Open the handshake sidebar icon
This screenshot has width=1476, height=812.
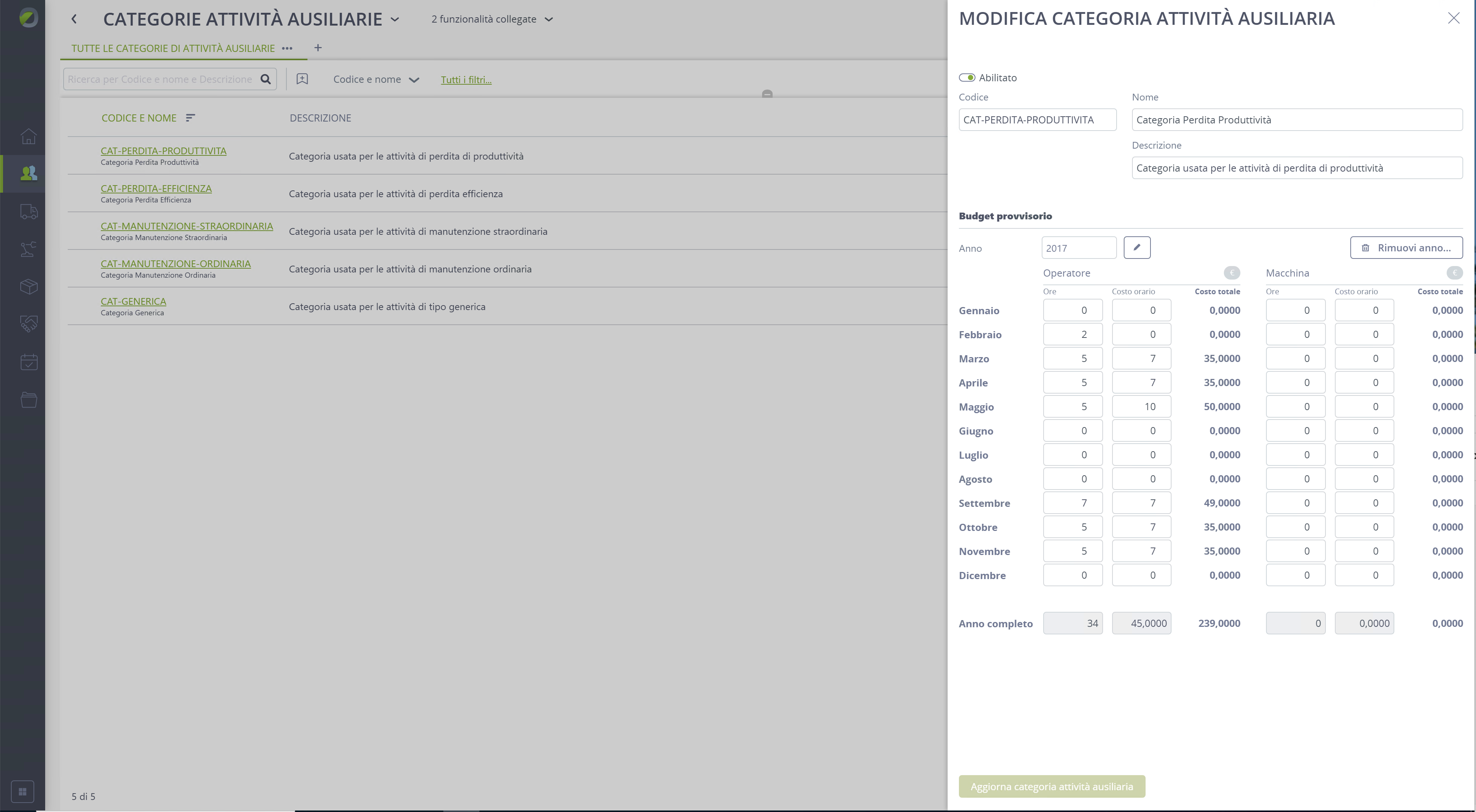[29, 324]
